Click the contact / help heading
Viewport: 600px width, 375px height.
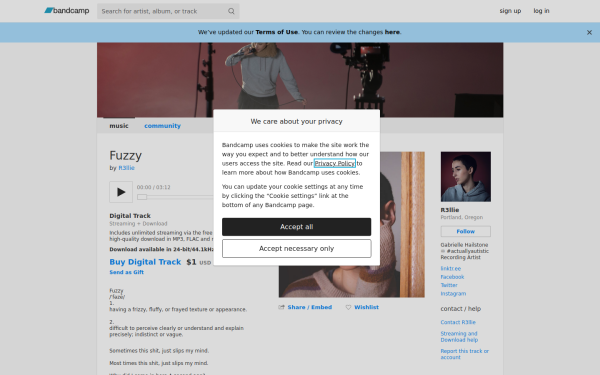click(461, 309)
